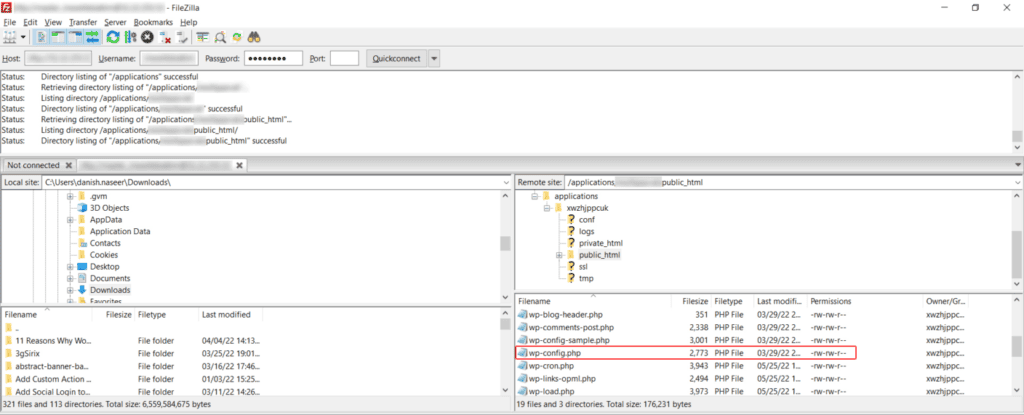Open the Site Manager icon
The image size is (1024, 415).
point(12,37)
